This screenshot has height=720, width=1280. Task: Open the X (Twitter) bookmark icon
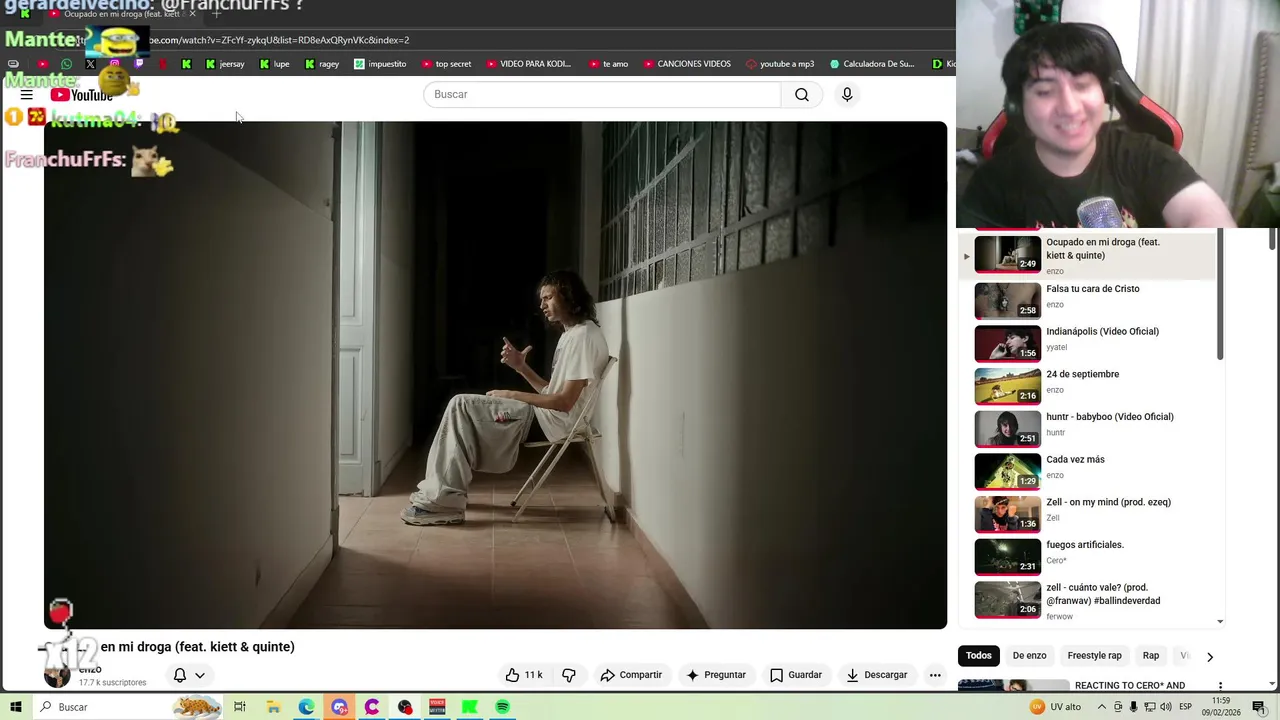point(90,64)
